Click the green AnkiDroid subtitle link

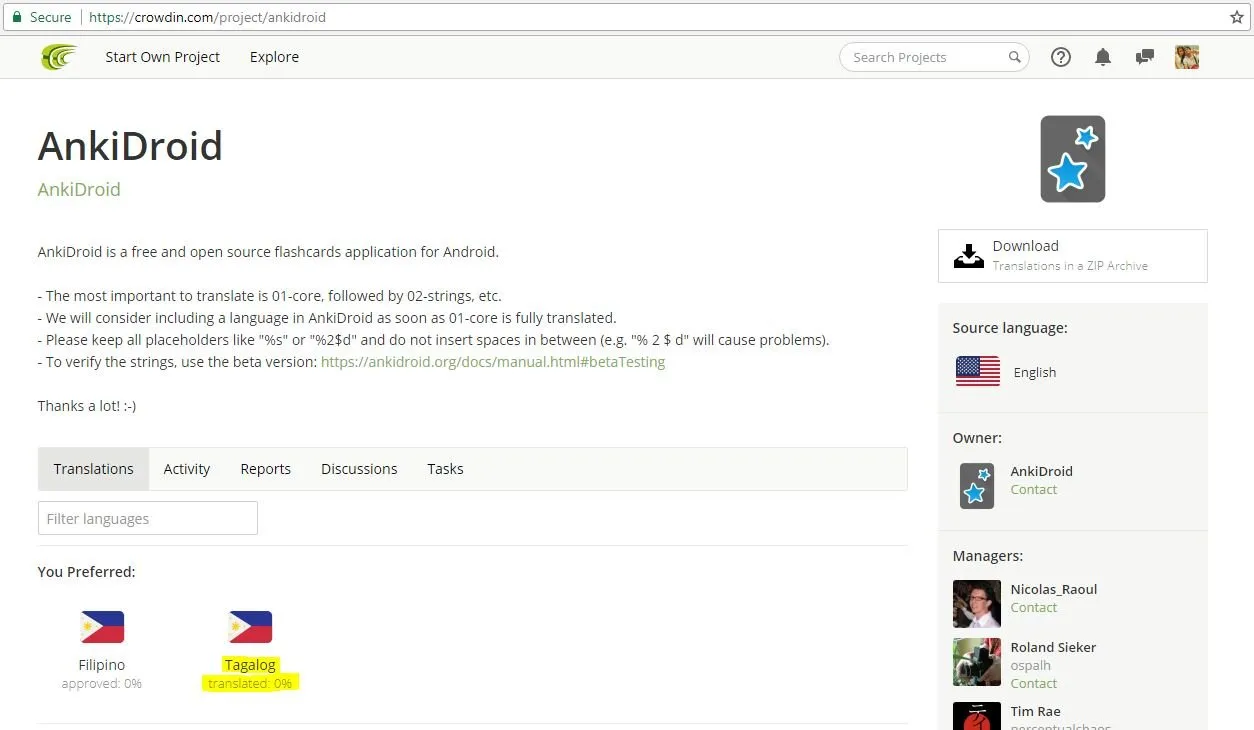(79, 189)
